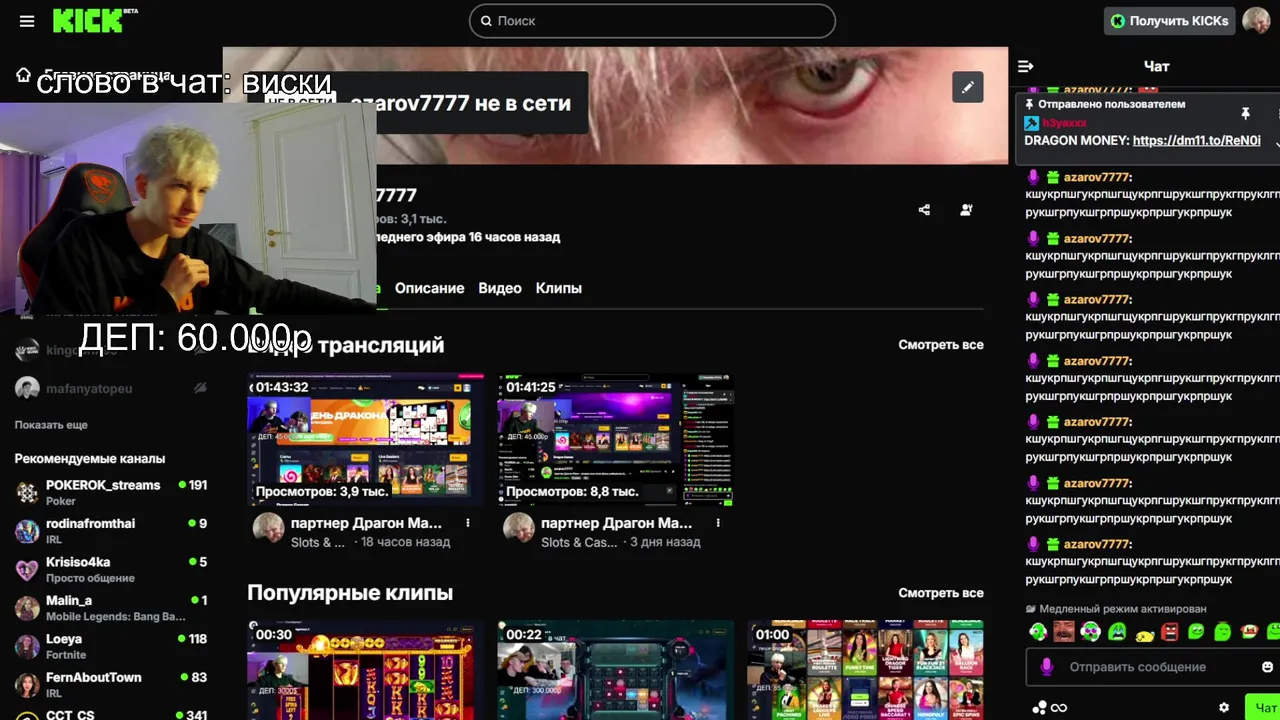Image resolution: width=1280 pixels, height=720 pixels.
Task: Open mafanyatopeu followed channel
Action: coord(111,388)
